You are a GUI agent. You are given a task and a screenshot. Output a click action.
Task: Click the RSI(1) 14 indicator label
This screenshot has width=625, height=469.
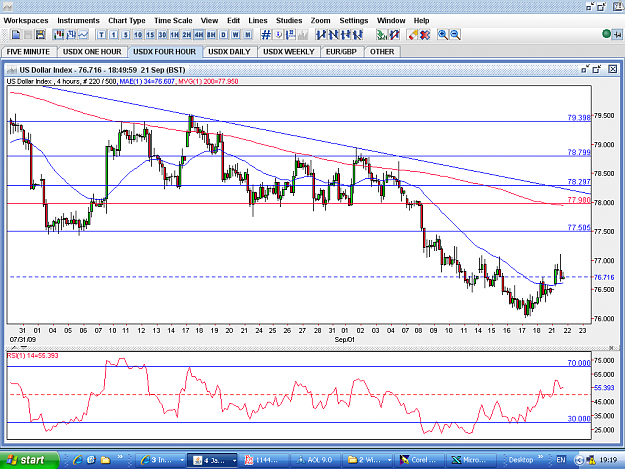pyautogui.click(x=32, y=355)
